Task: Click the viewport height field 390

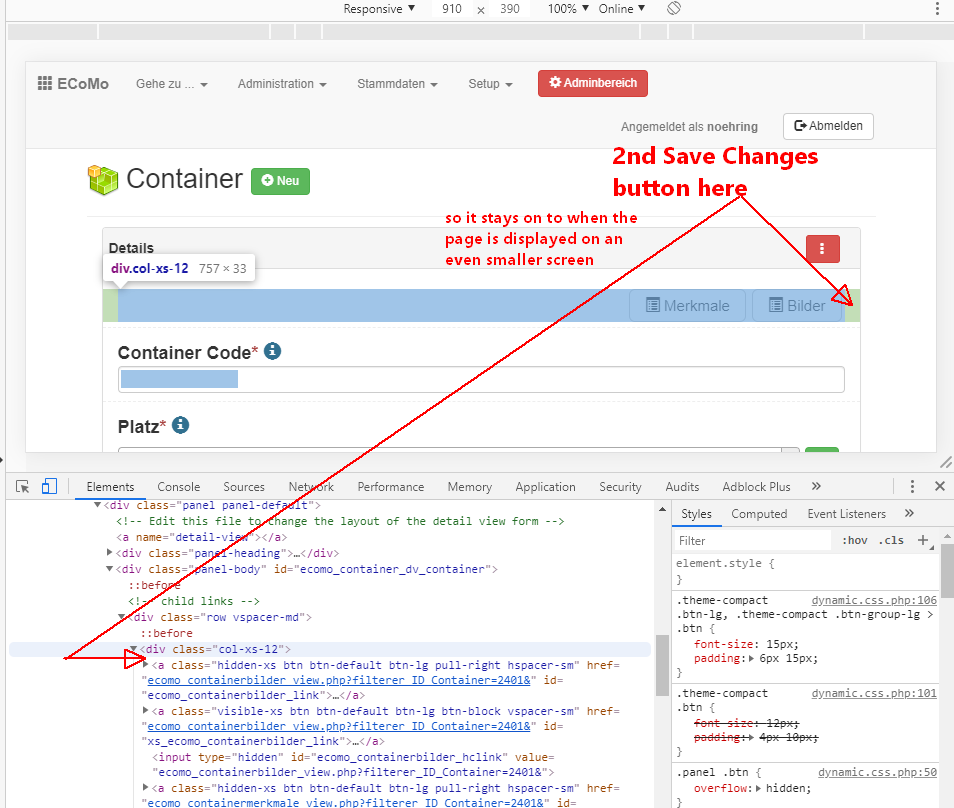Action: tap(510, 9)
